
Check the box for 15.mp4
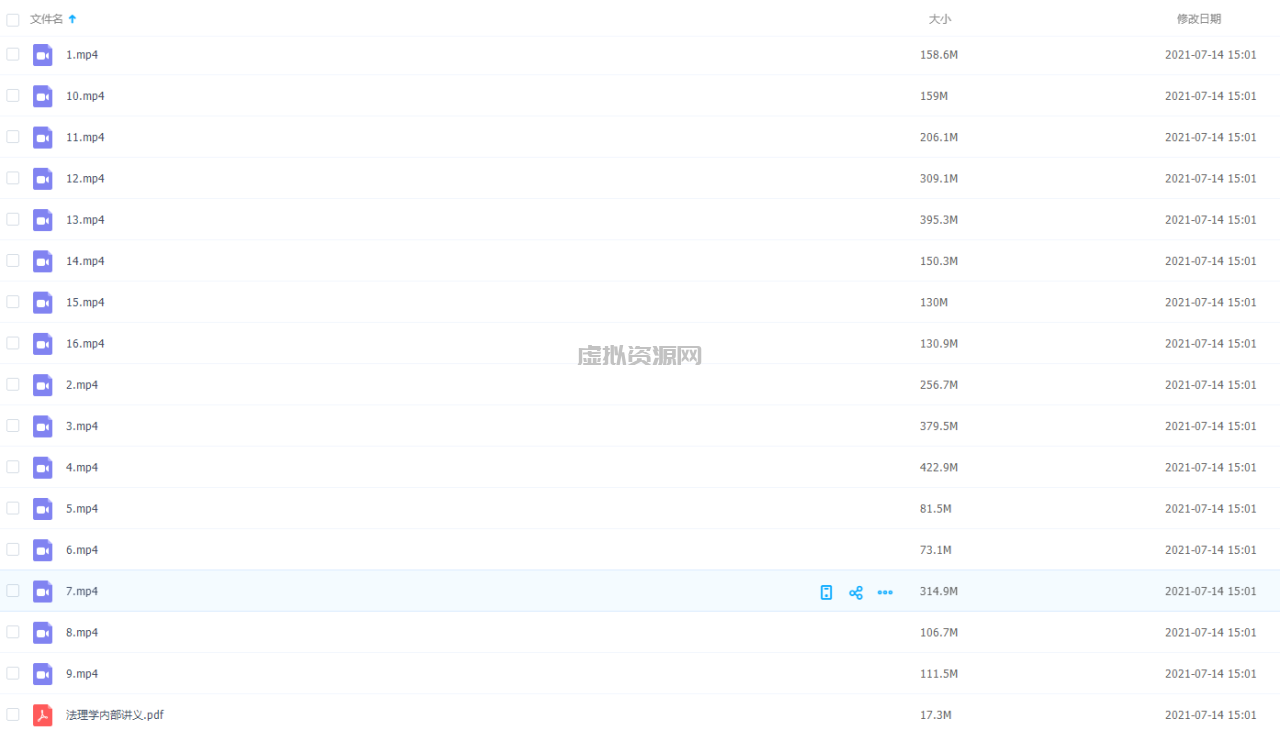click(13, 301)
